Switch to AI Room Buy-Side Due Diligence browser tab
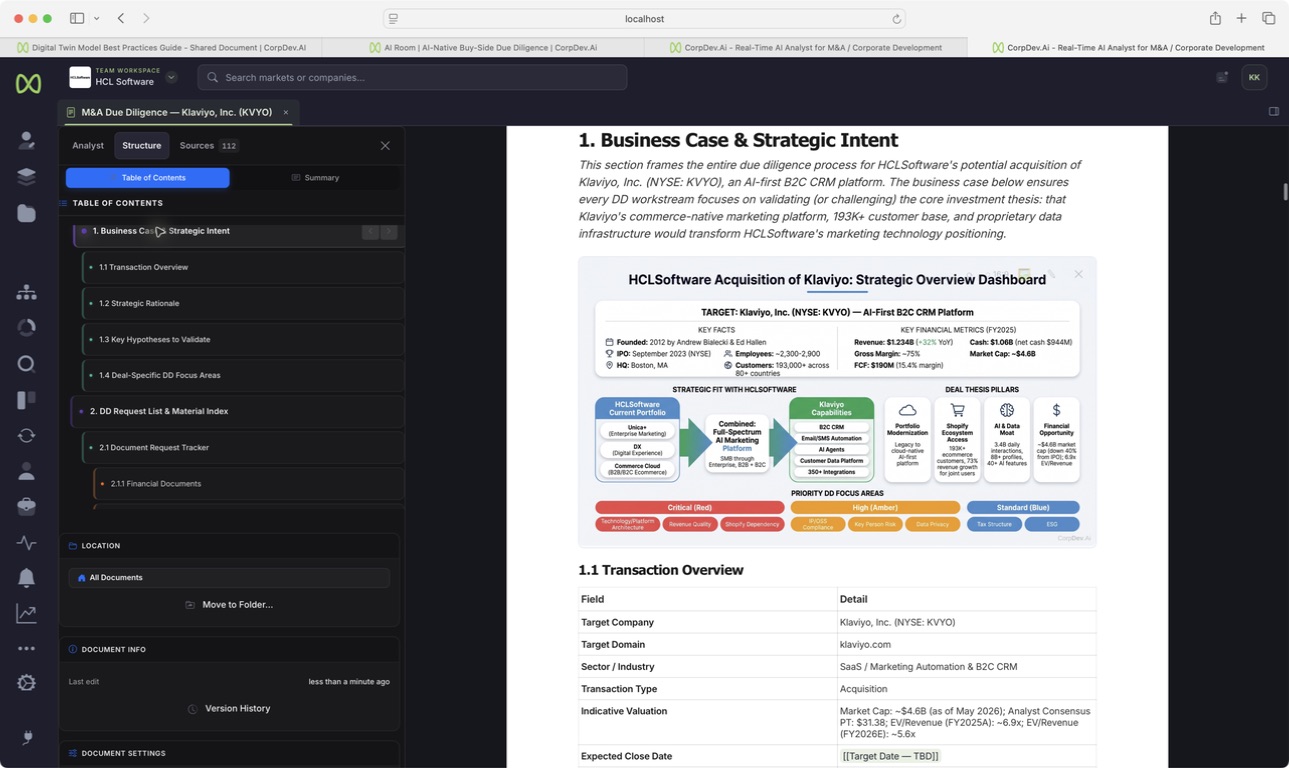The image size is (1289, 768). pos(483,47)
